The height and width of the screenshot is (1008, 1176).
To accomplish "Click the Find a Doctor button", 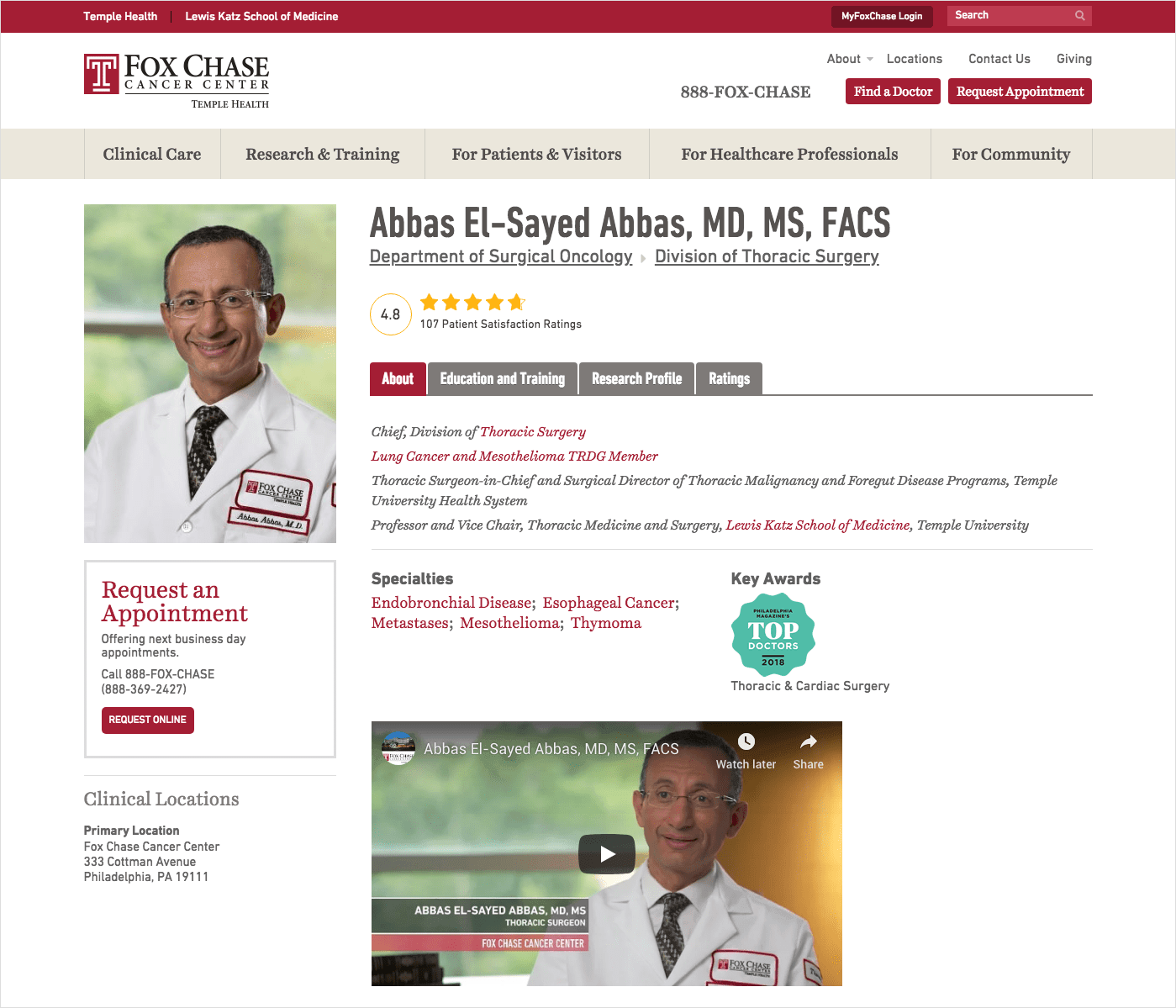I will [x=893, y=92].
